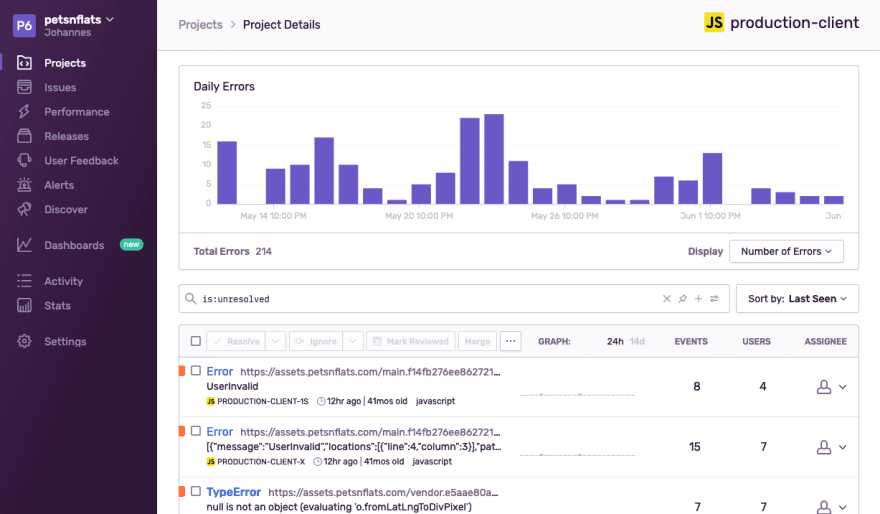Click PRODUCTION-CLIENT-1S short ID text
Viewport: 880px width, 514px height.
coord(263,401)
